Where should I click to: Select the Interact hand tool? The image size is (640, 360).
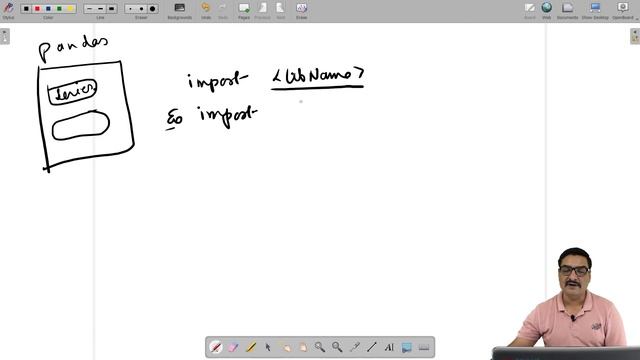click(x=285, y=347)
